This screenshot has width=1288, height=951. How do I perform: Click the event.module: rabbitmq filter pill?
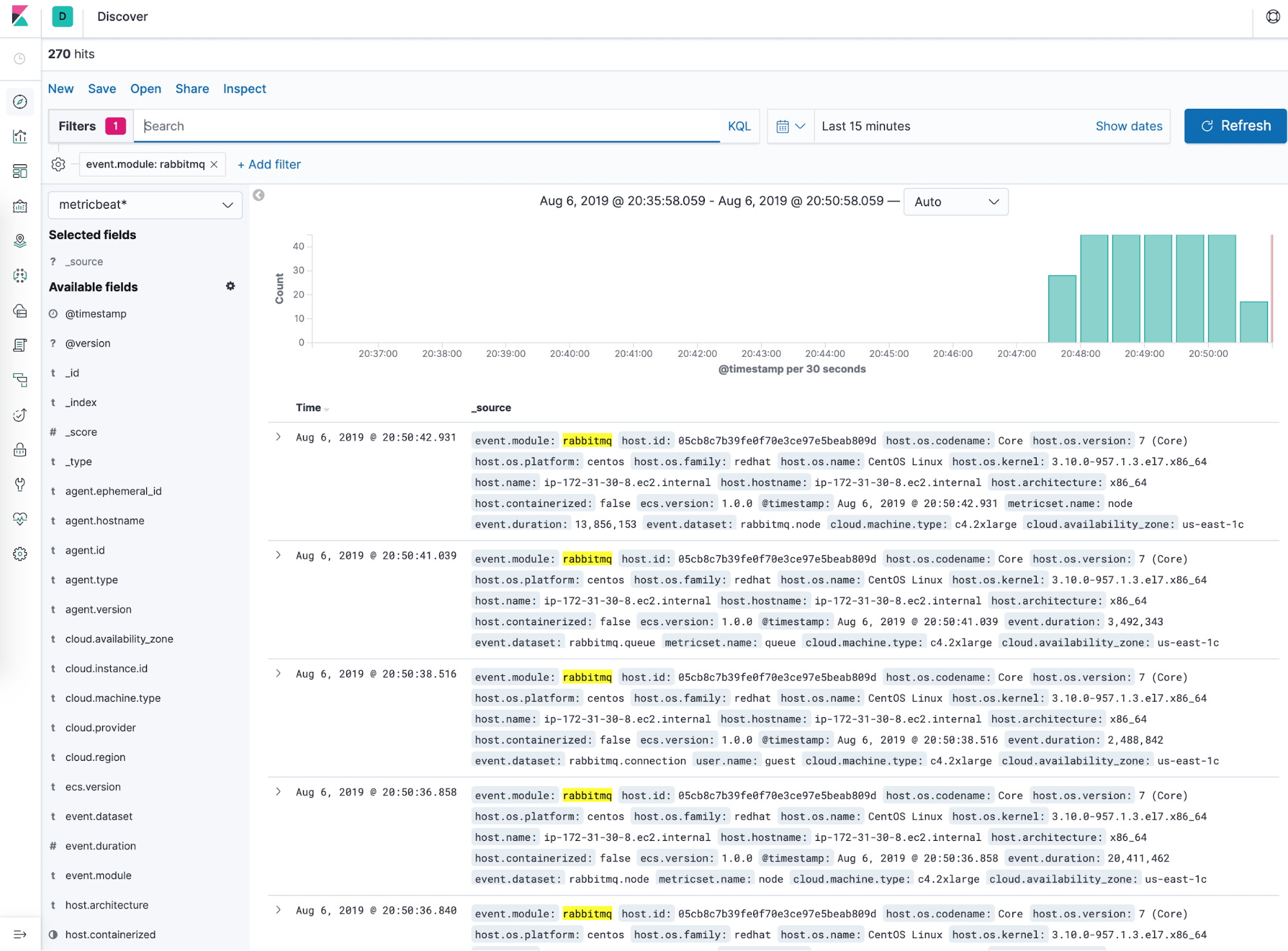145,164
